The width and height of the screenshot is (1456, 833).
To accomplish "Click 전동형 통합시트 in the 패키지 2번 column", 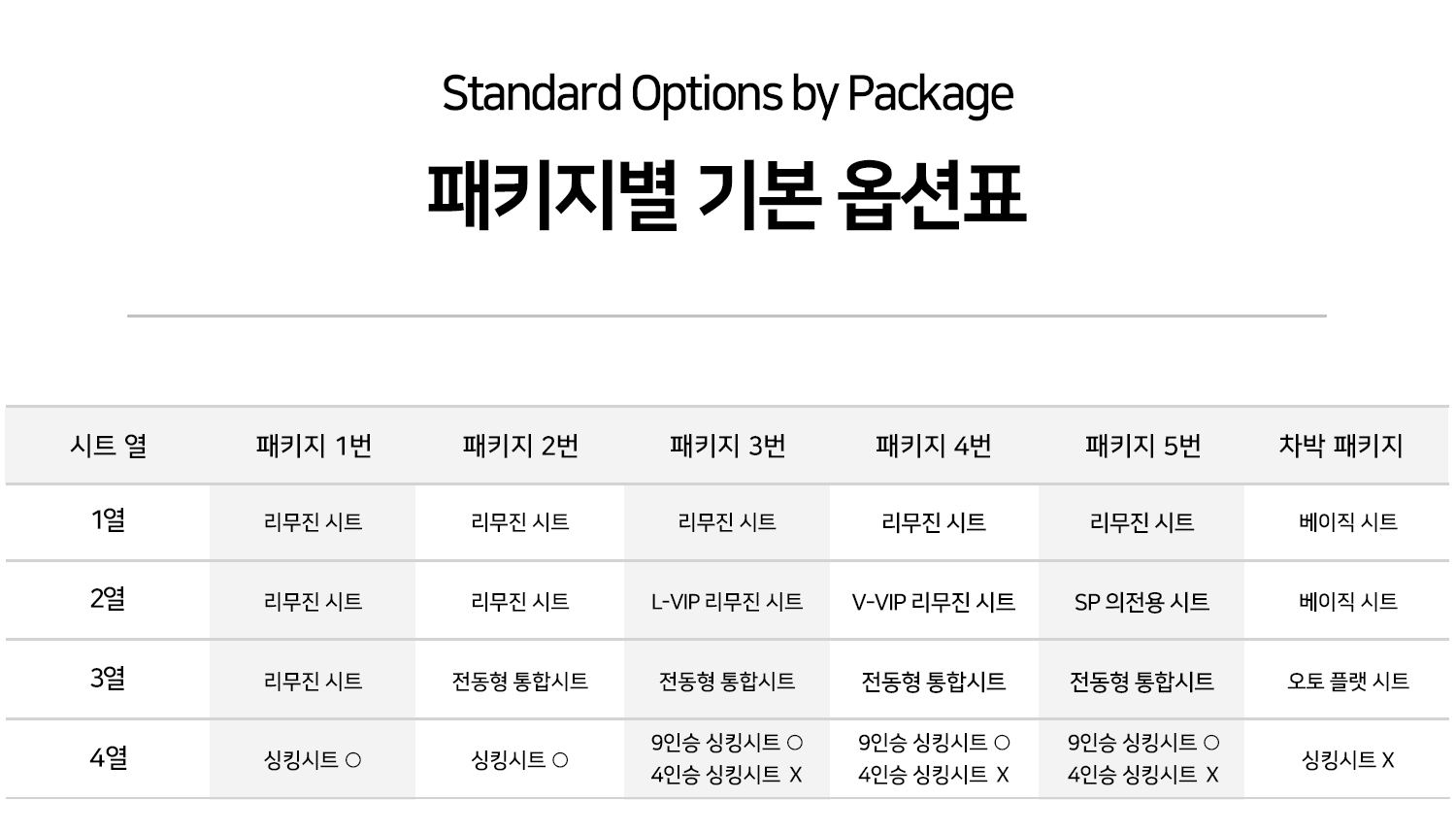I will [x=520, y=682].
